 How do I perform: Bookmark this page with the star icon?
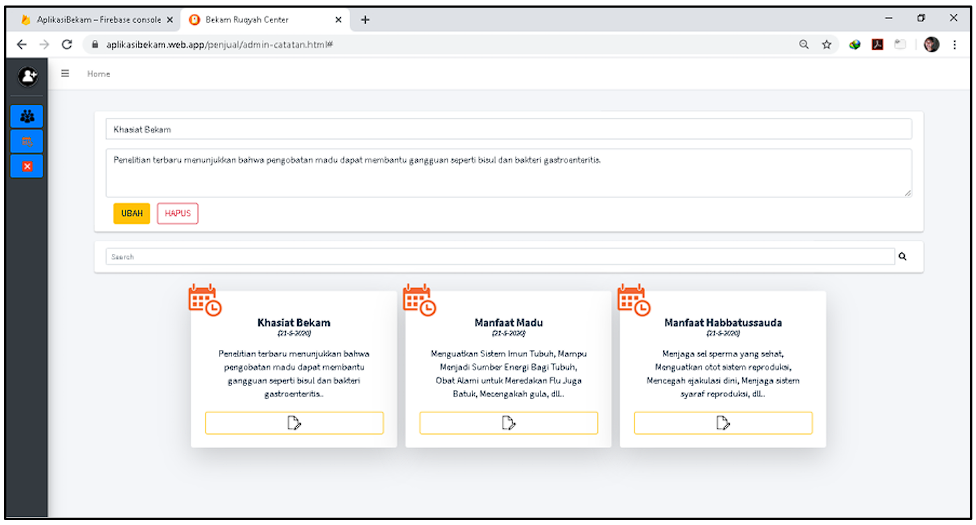[827, 45]
